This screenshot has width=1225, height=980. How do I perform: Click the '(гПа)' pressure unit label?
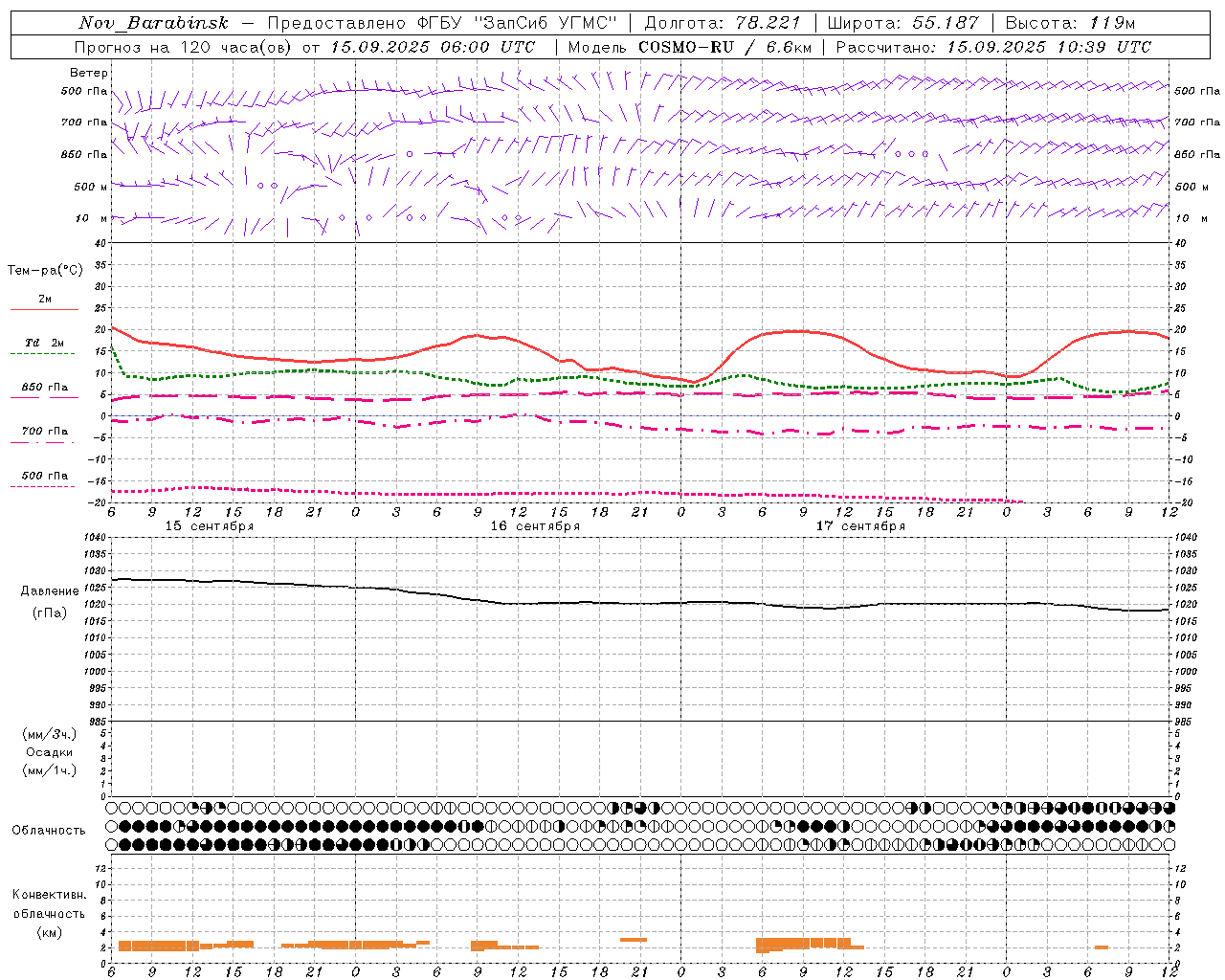pyautogui.click(x=50, y=612)
